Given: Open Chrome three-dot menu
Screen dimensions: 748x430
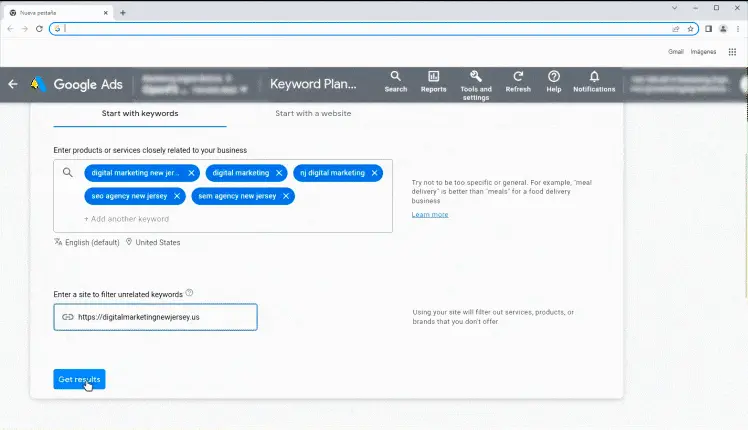Looking at the screenshot, I should 738,29.
